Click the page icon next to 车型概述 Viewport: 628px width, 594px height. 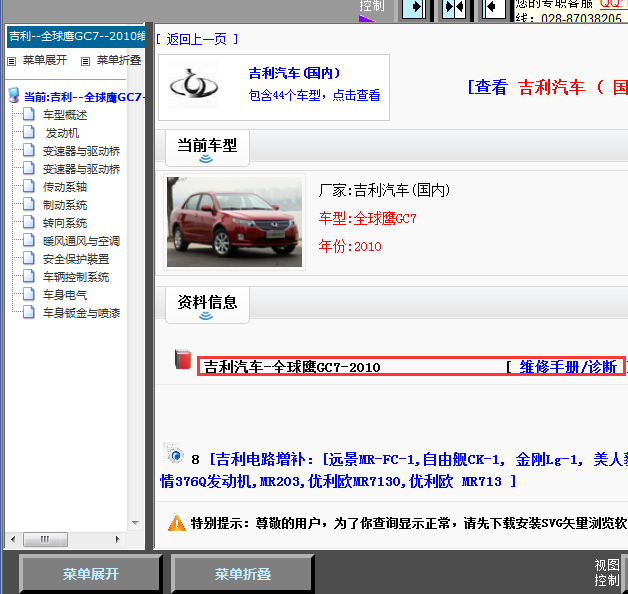[x=28, y=114]
